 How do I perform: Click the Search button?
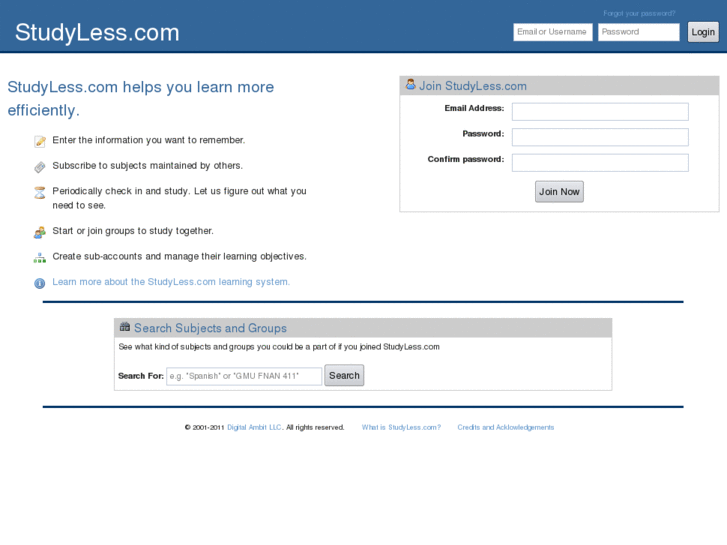(344, 375)
